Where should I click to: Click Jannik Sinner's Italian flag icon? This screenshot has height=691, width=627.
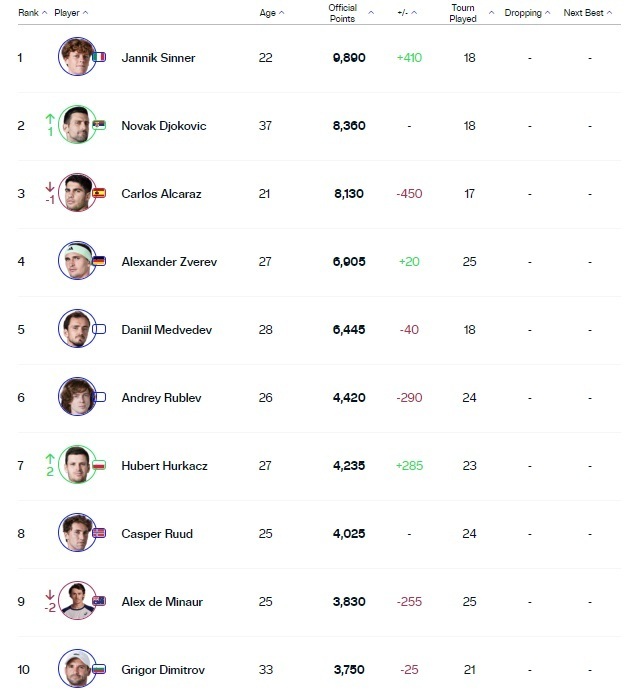pyautogui.click(x=98, y=58)
